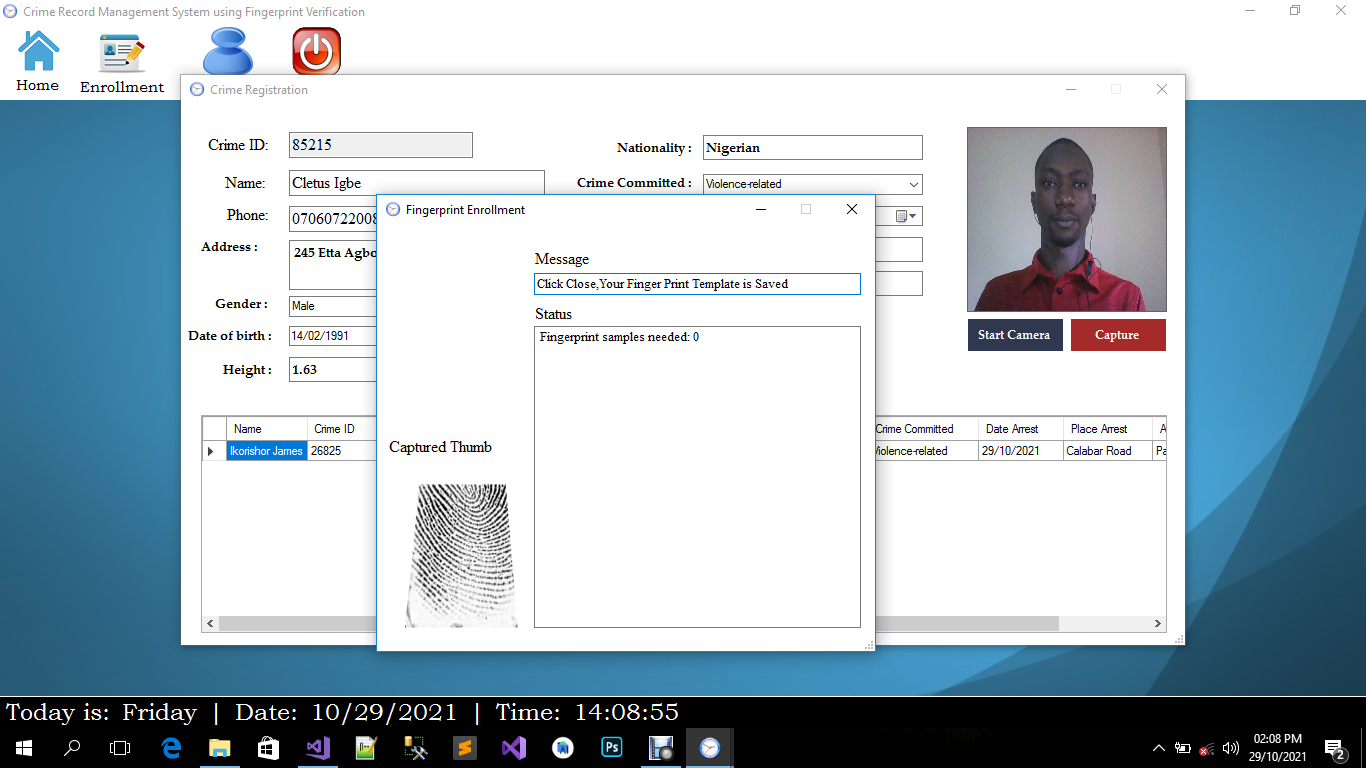Click the Message field in Fingerprint Enrollment

[697, 284]
